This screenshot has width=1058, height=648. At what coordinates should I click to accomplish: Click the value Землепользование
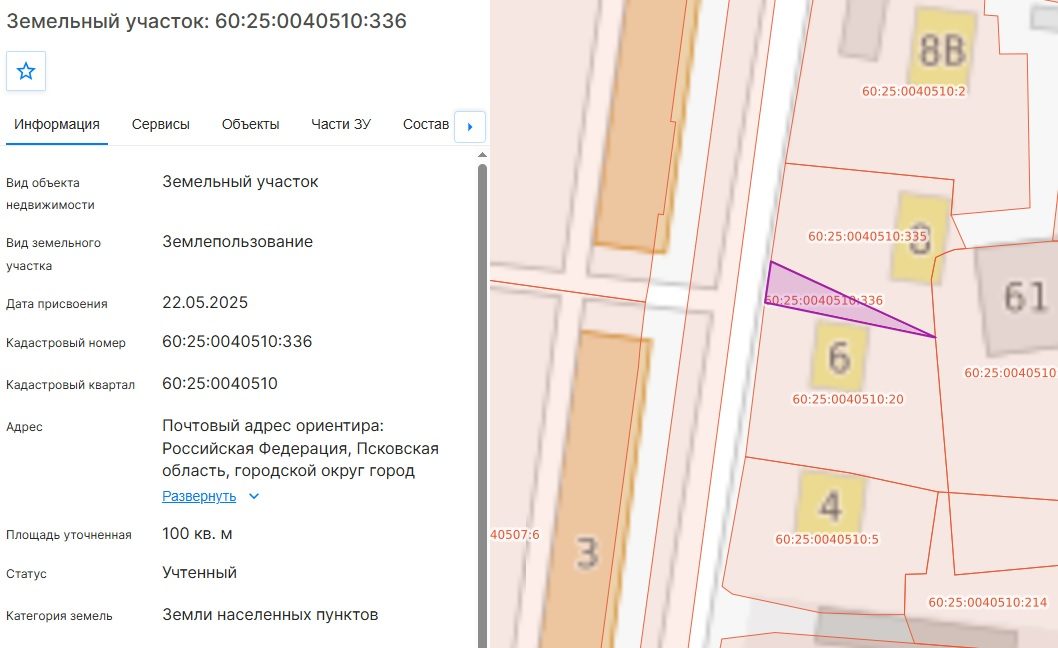(238, 242)
